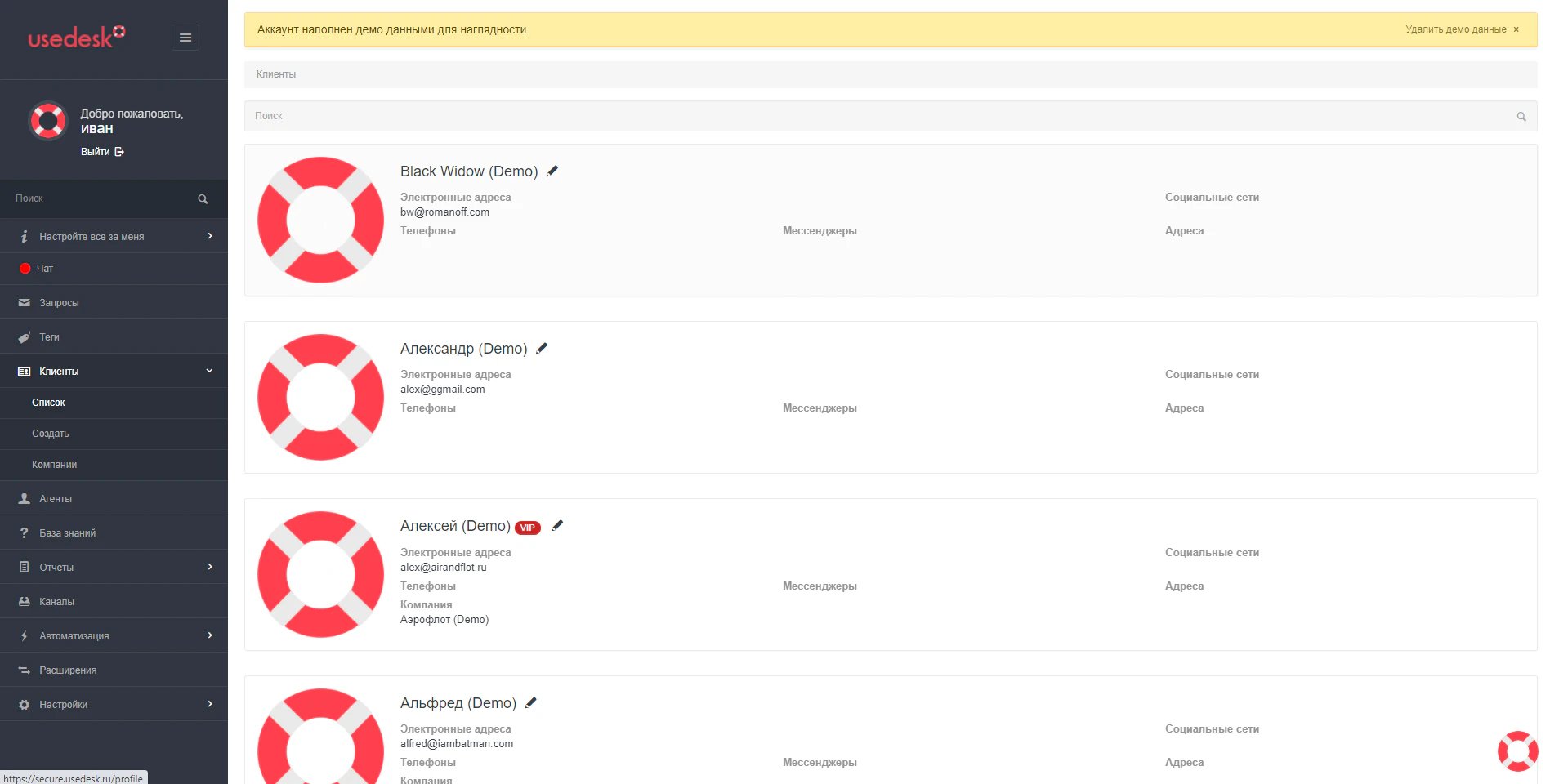Open Запросы in the sidebar
1550x784 pixels.
tap(114, 302)
